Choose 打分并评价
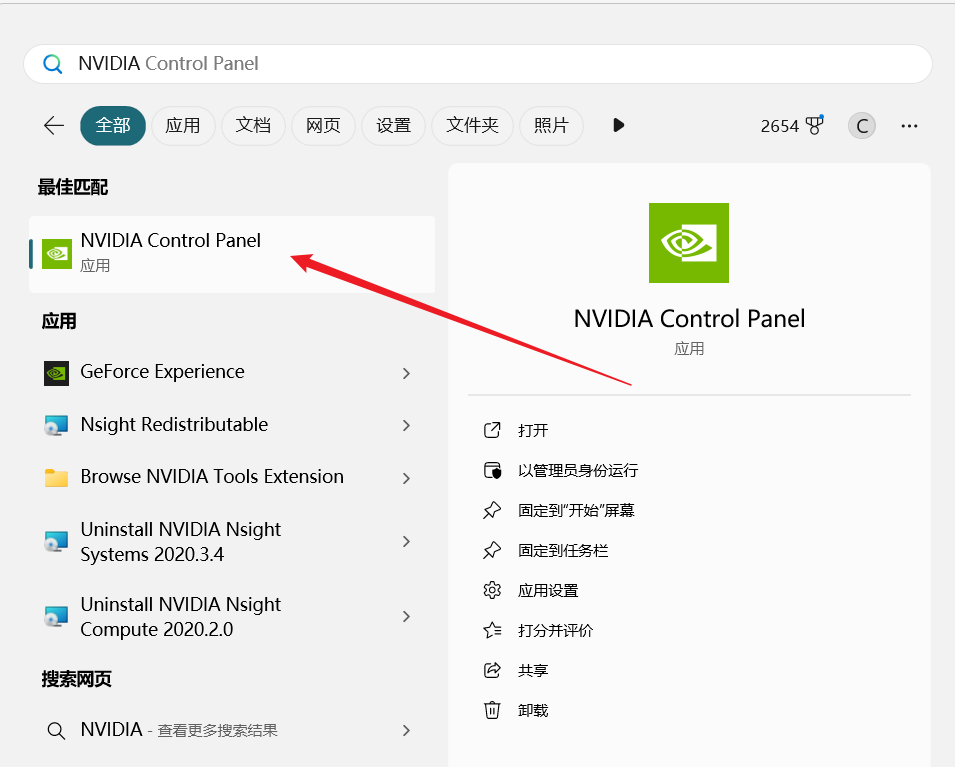 click(x=555, y=631)
